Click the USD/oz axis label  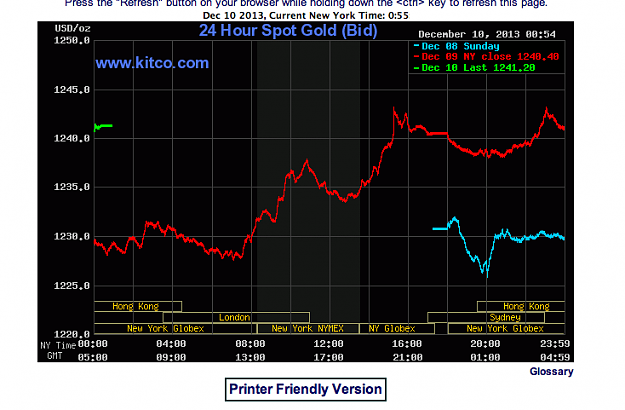[73, 29]
